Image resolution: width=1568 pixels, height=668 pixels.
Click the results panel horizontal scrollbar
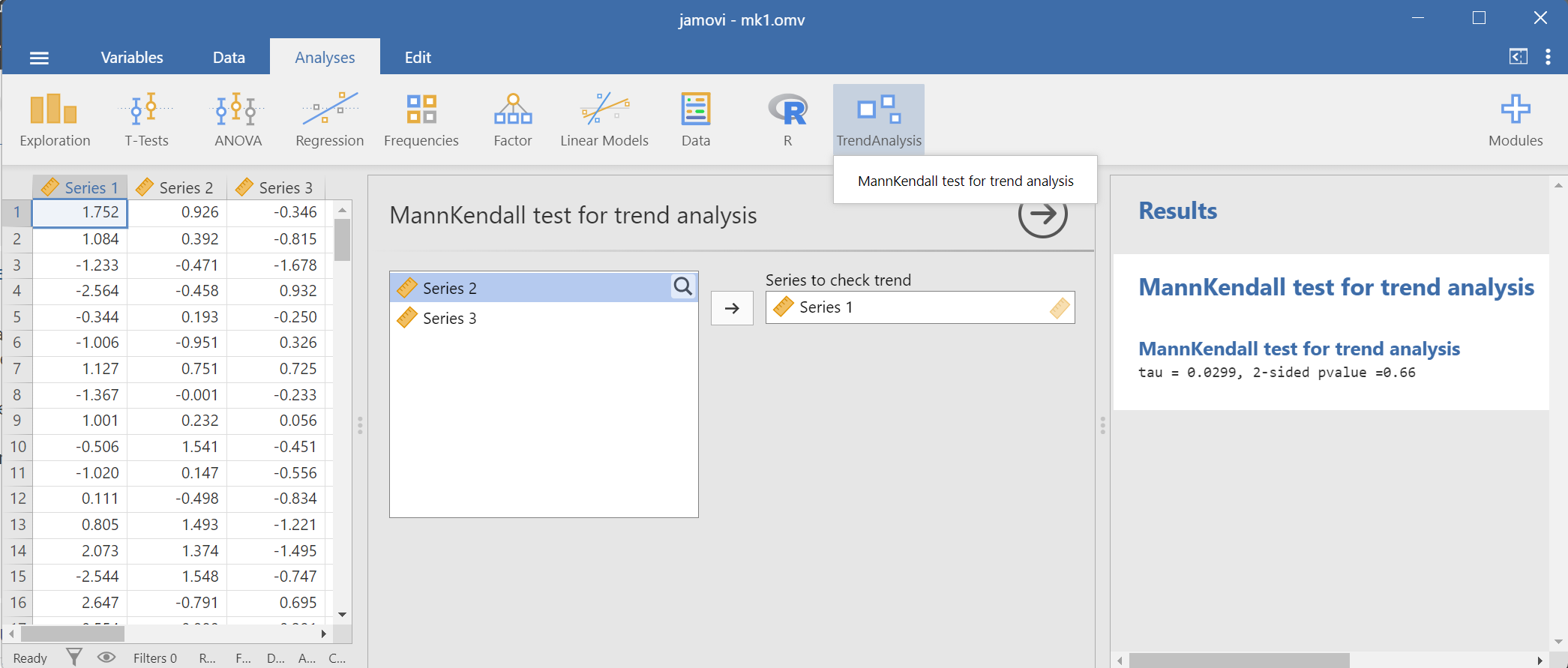tap(1240, 661)
